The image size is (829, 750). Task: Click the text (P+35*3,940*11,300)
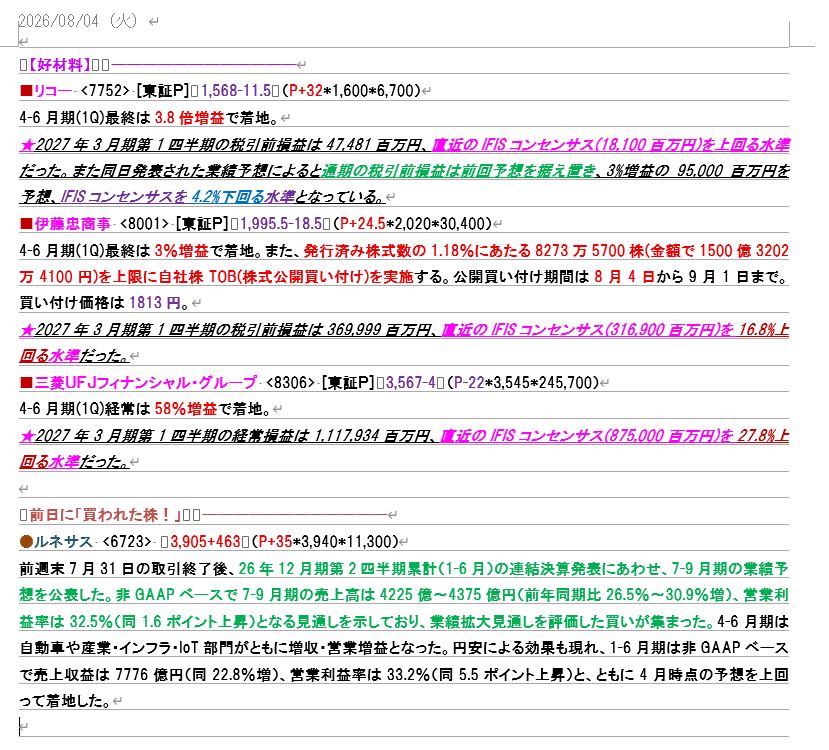[325, 542]
